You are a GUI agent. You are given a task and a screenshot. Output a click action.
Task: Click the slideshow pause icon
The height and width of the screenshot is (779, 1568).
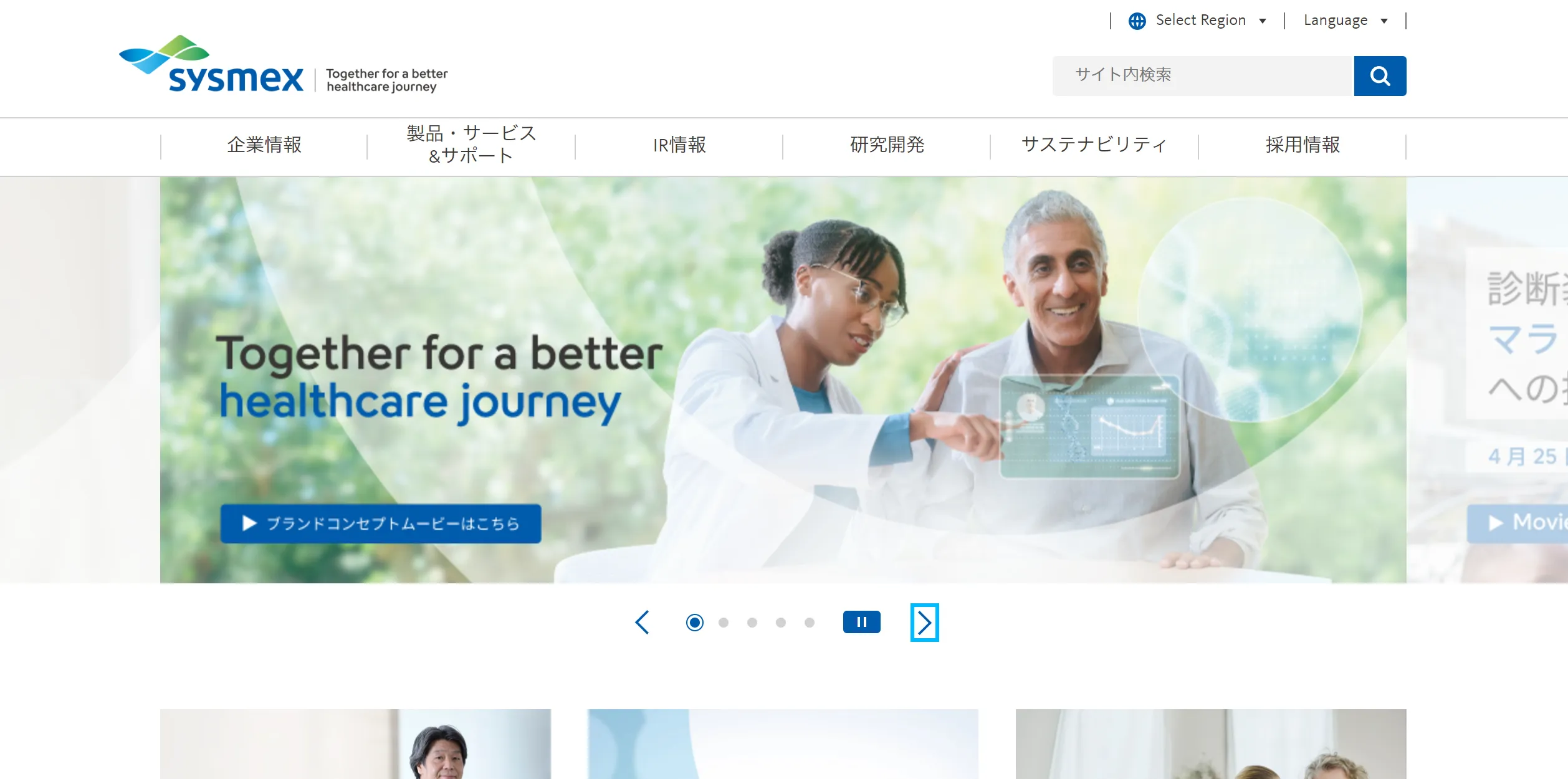tap(861, 622)
